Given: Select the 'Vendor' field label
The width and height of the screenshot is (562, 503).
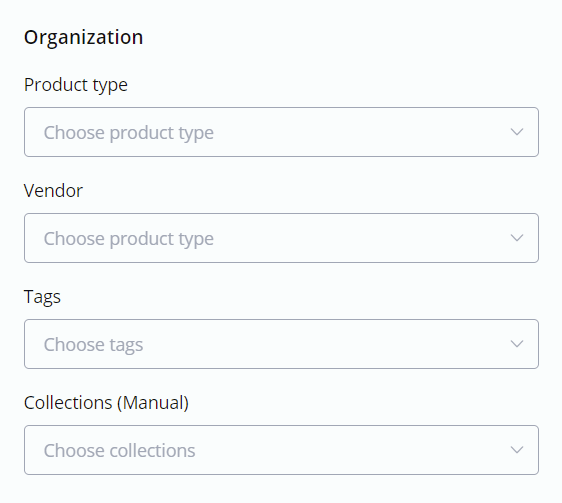Looking at the screenshot, I should click(x=53, y=190).
